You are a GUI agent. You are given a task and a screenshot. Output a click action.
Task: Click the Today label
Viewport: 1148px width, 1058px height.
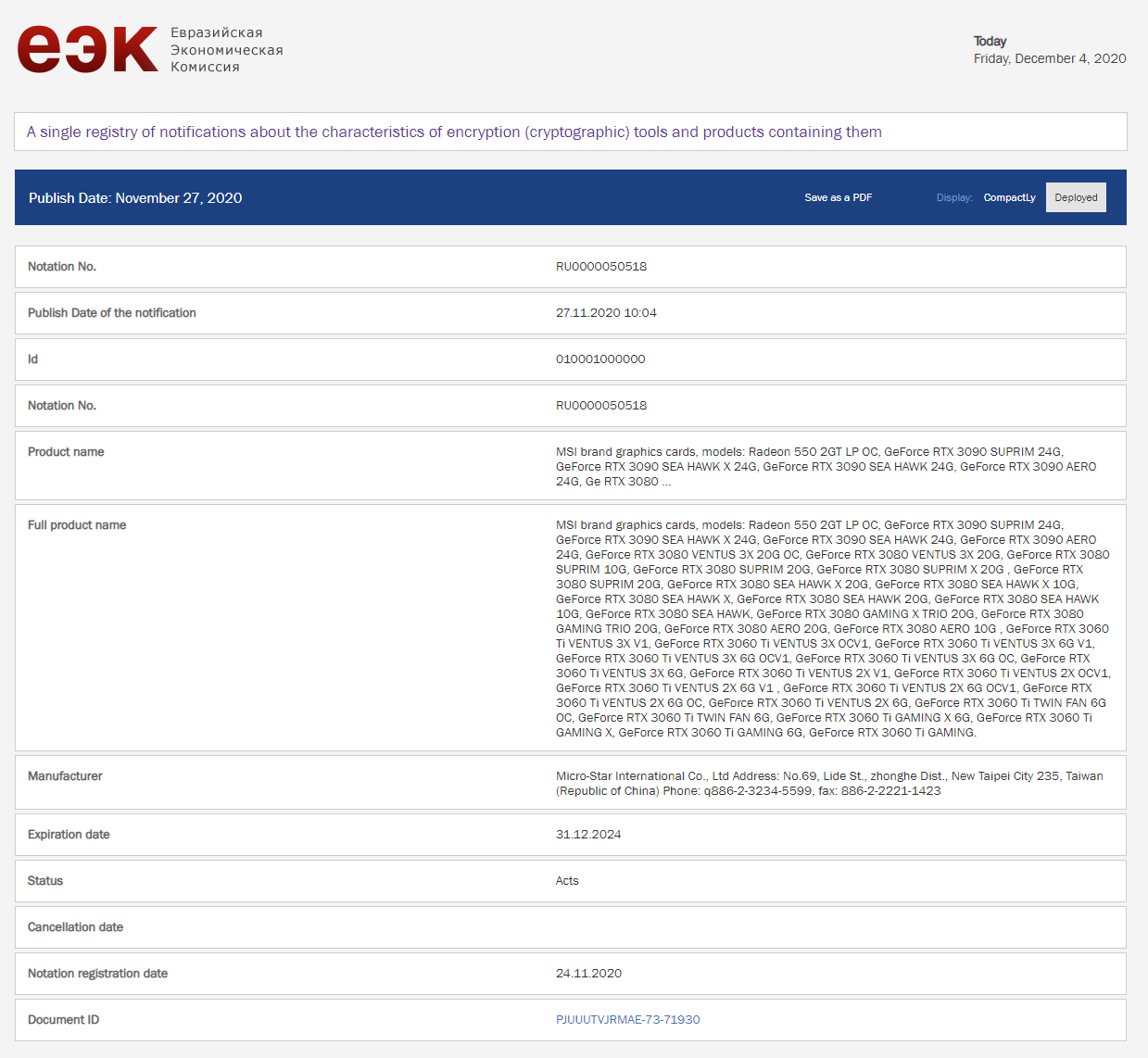tap(990, 41)
